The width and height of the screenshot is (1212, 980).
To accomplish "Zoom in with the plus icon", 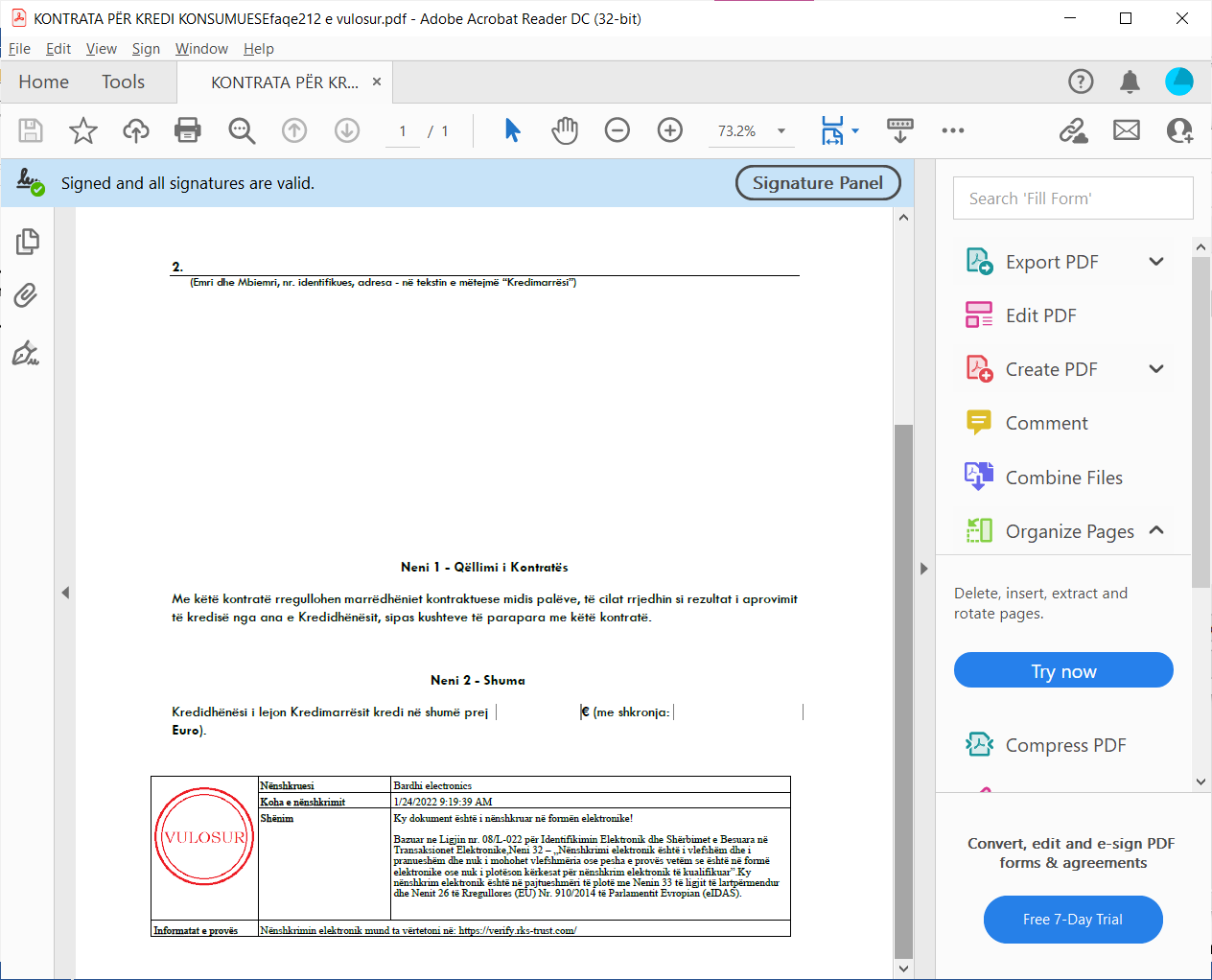I will (x=670, y=130).
